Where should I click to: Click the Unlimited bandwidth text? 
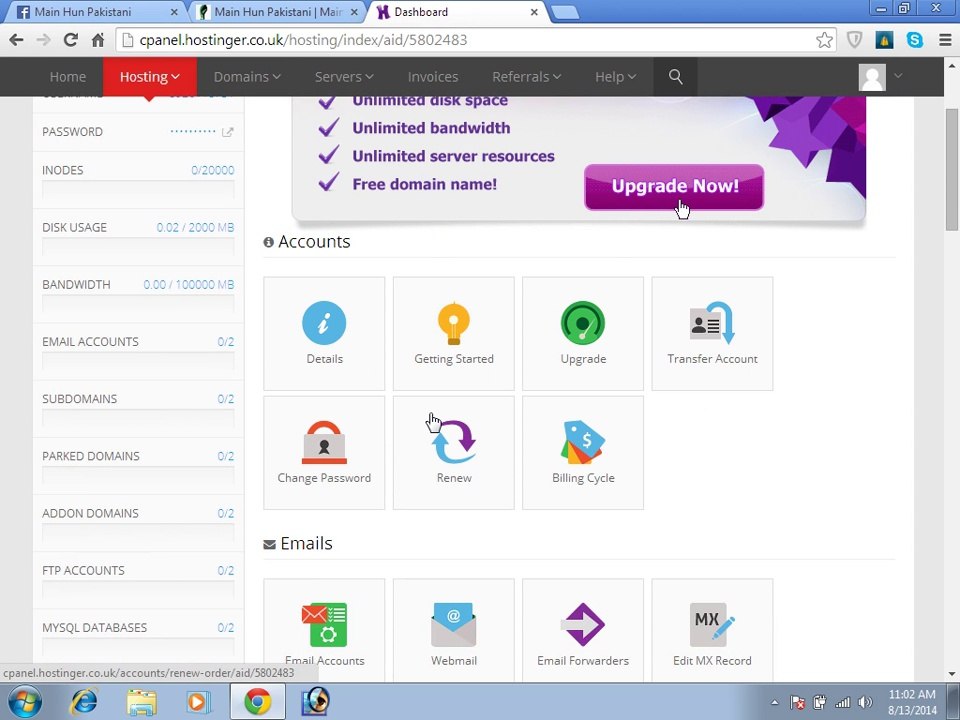(431, 128)
